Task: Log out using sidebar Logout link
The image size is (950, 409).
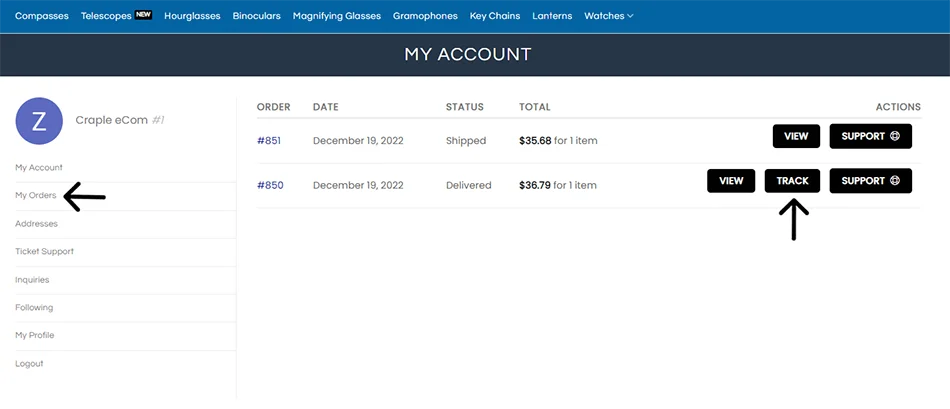Action: tap(29, 364)
